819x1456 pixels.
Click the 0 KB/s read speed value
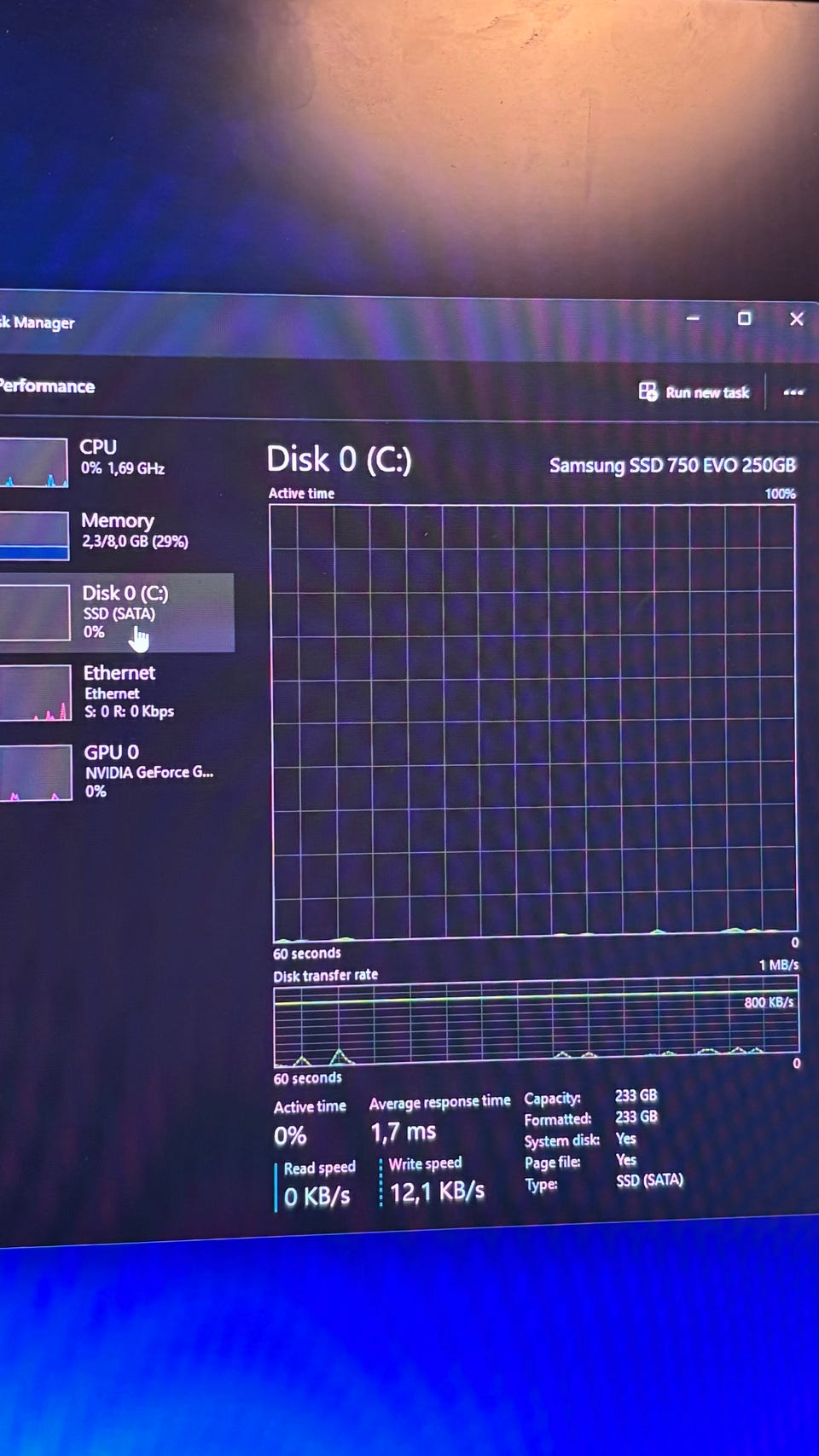click(317, 1197)
